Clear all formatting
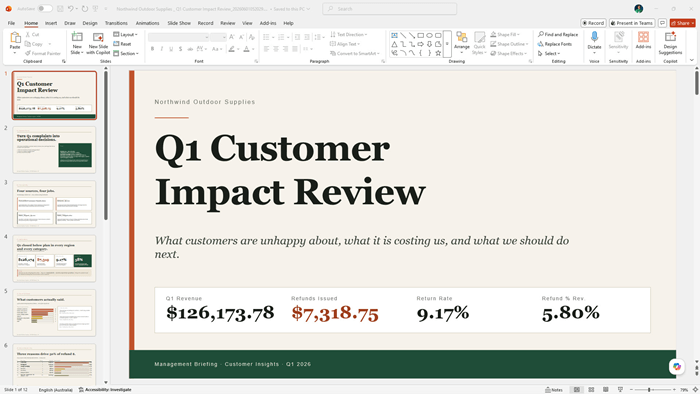Screen dimensions: 700x394 tap(252, 37)
